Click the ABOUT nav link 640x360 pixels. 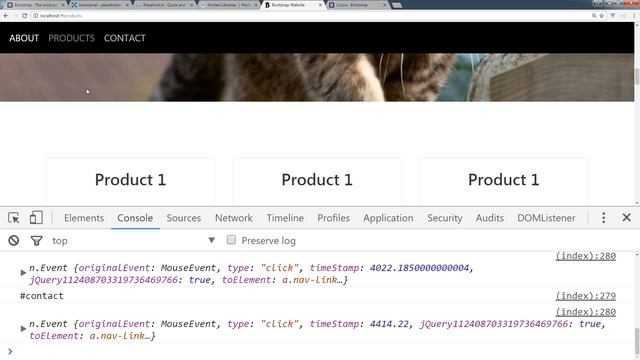tap(24, 38)
